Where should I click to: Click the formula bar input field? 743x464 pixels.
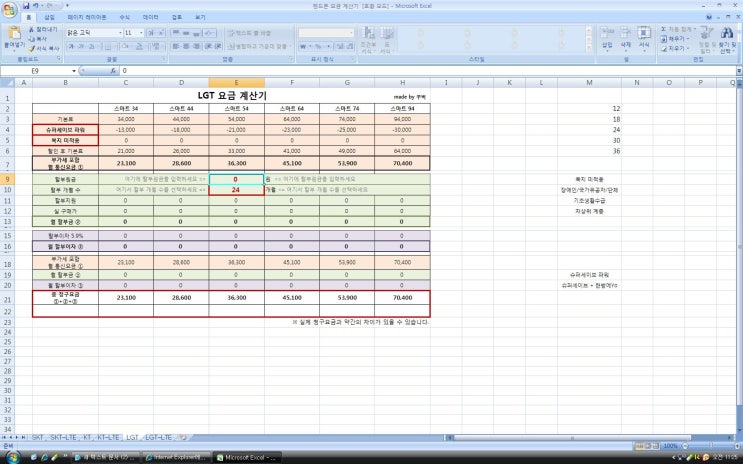(427, 71)
